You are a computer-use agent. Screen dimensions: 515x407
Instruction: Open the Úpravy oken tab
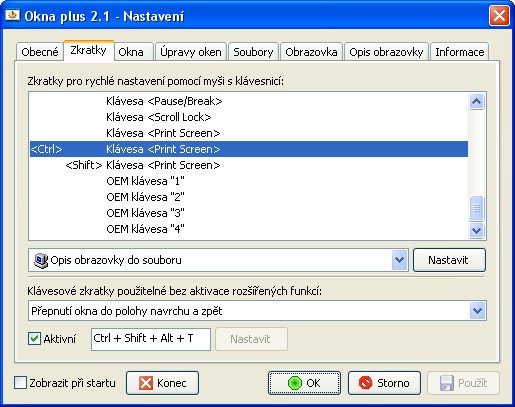(191, 52)
